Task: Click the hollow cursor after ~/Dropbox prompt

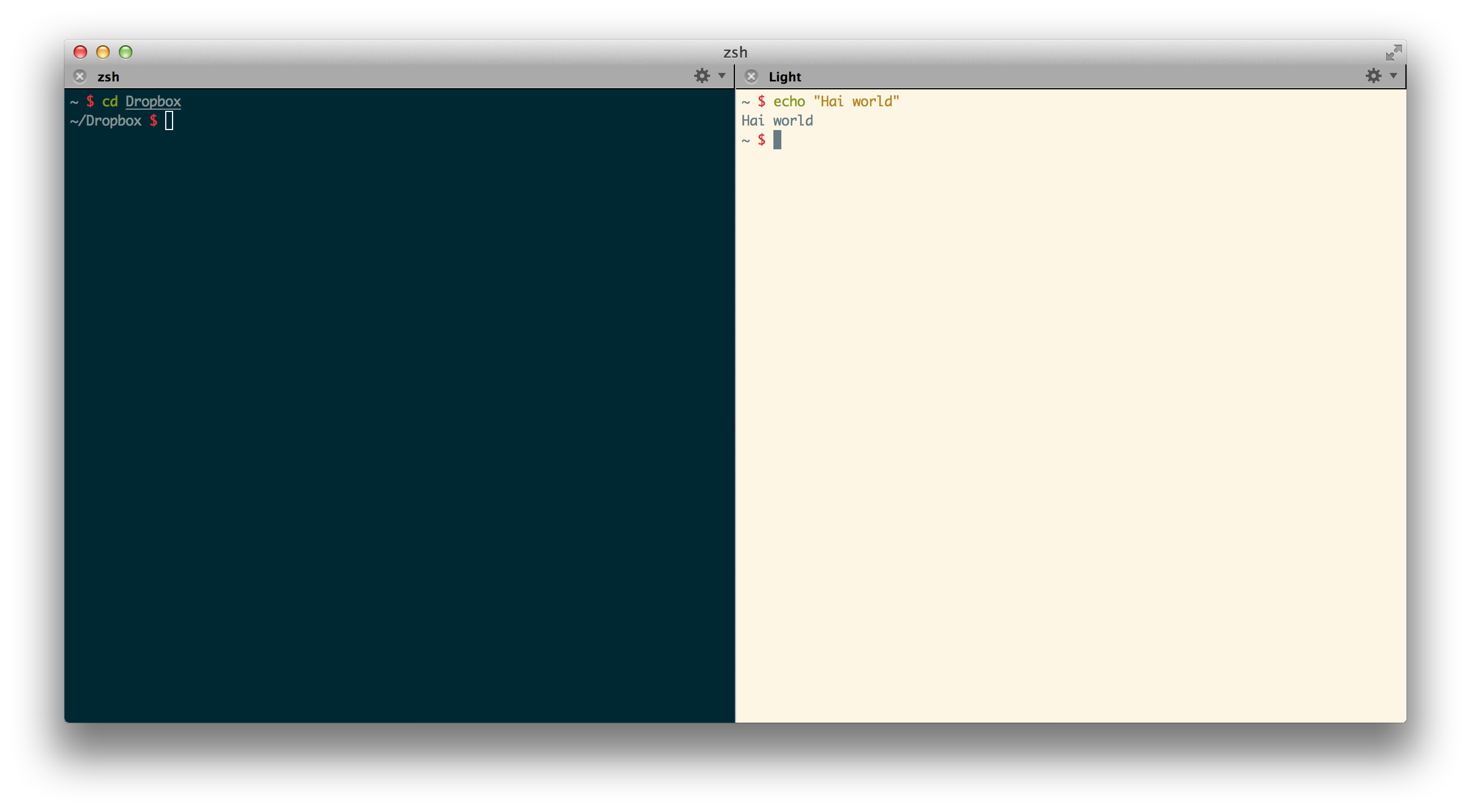Action: [x=169, y=121]
